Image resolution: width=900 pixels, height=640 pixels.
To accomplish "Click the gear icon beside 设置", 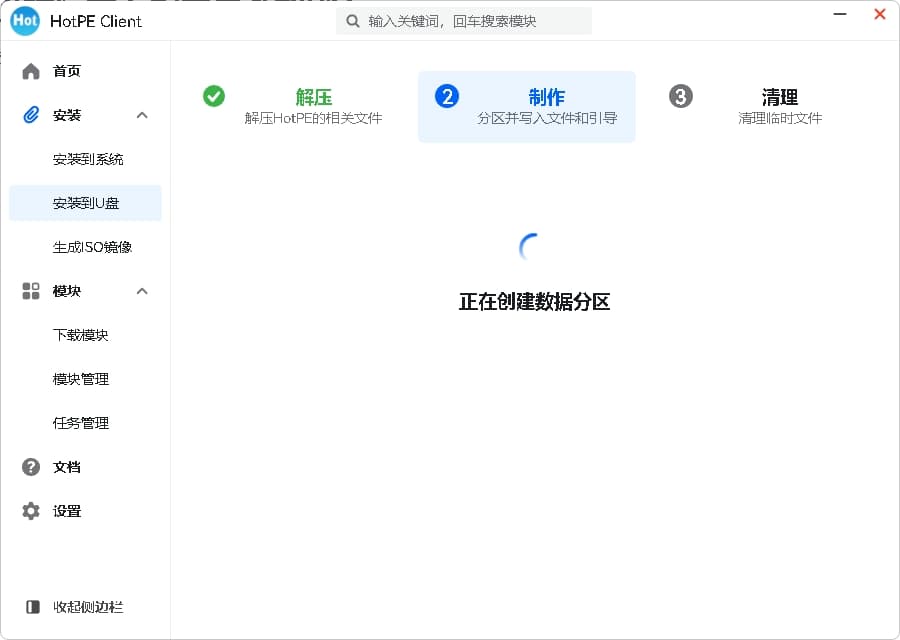I will pyautogui.click(x=31, y=511).
